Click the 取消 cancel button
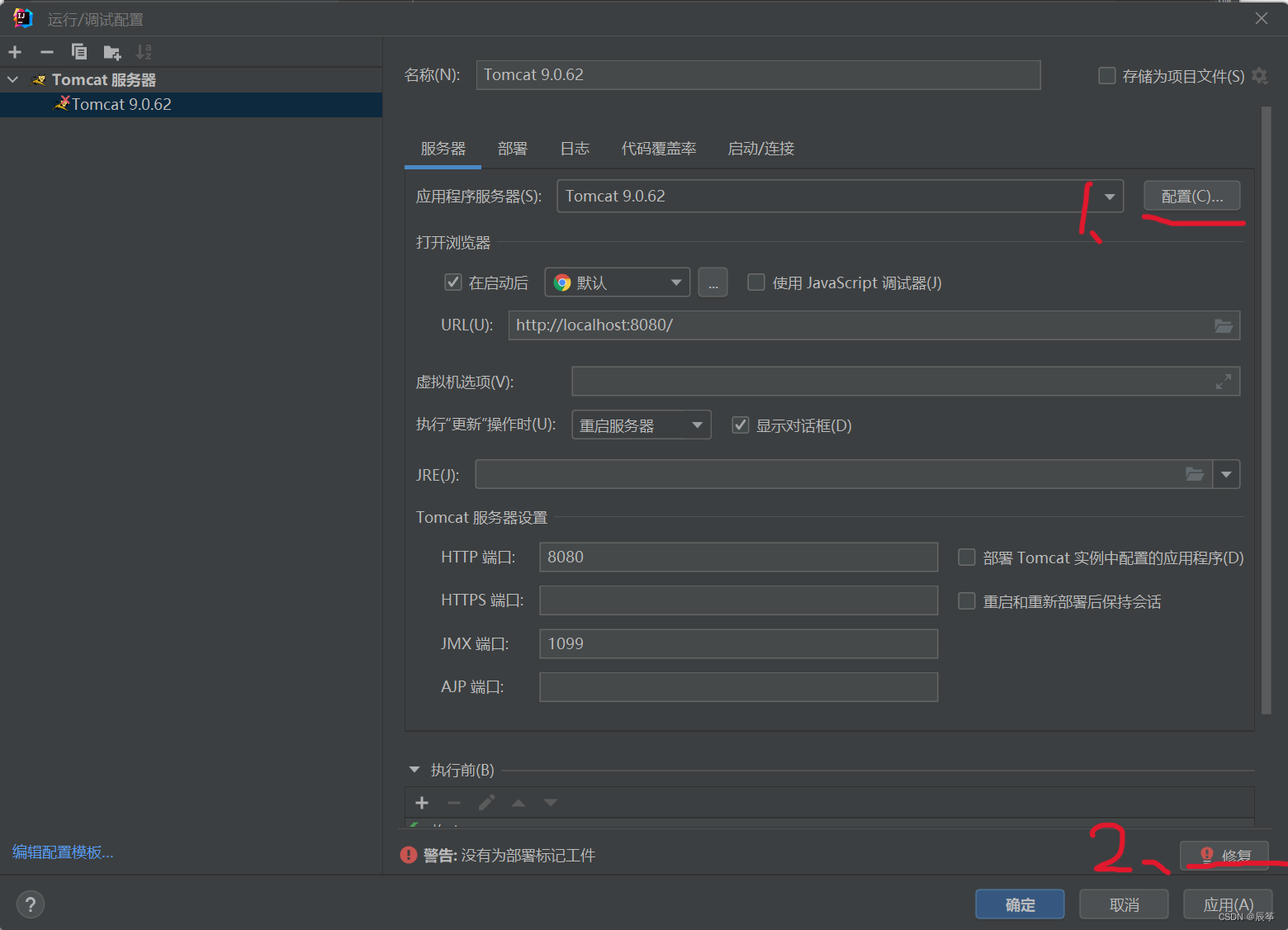 point(1125,904)
